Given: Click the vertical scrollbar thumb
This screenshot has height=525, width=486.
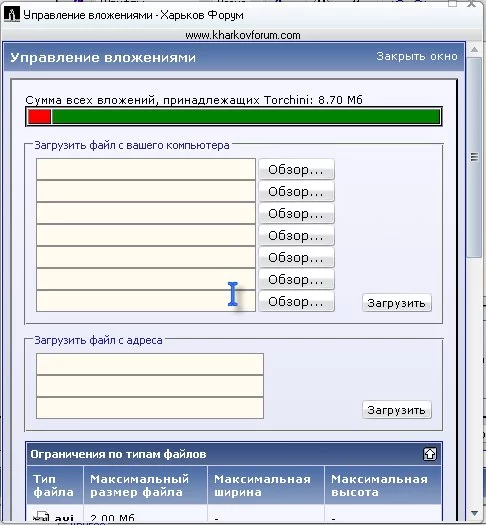Looking at the screenshot, I should [474, 157].
